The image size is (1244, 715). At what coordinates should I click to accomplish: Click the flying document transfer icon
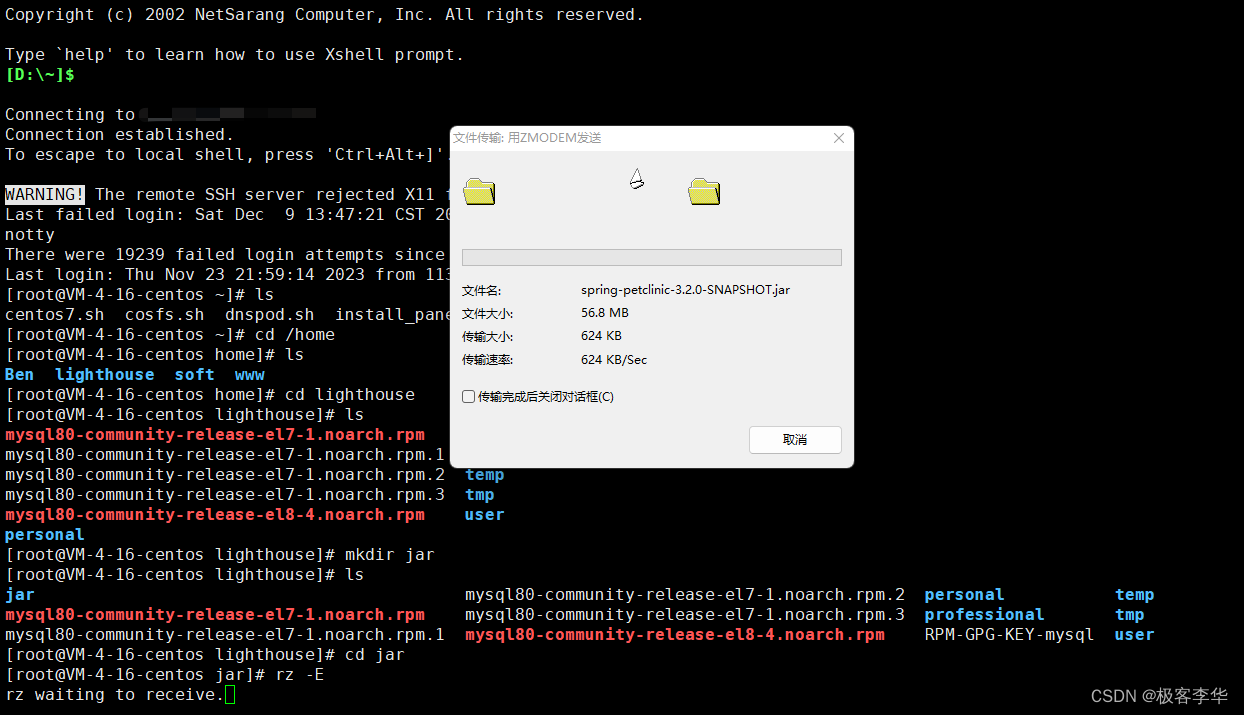click(636, 179)
